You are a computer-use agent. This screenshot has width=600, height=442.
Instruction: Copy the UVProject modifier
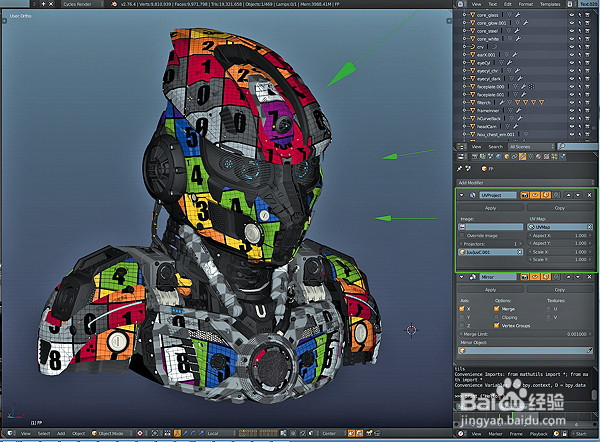(x=560, y=208)
